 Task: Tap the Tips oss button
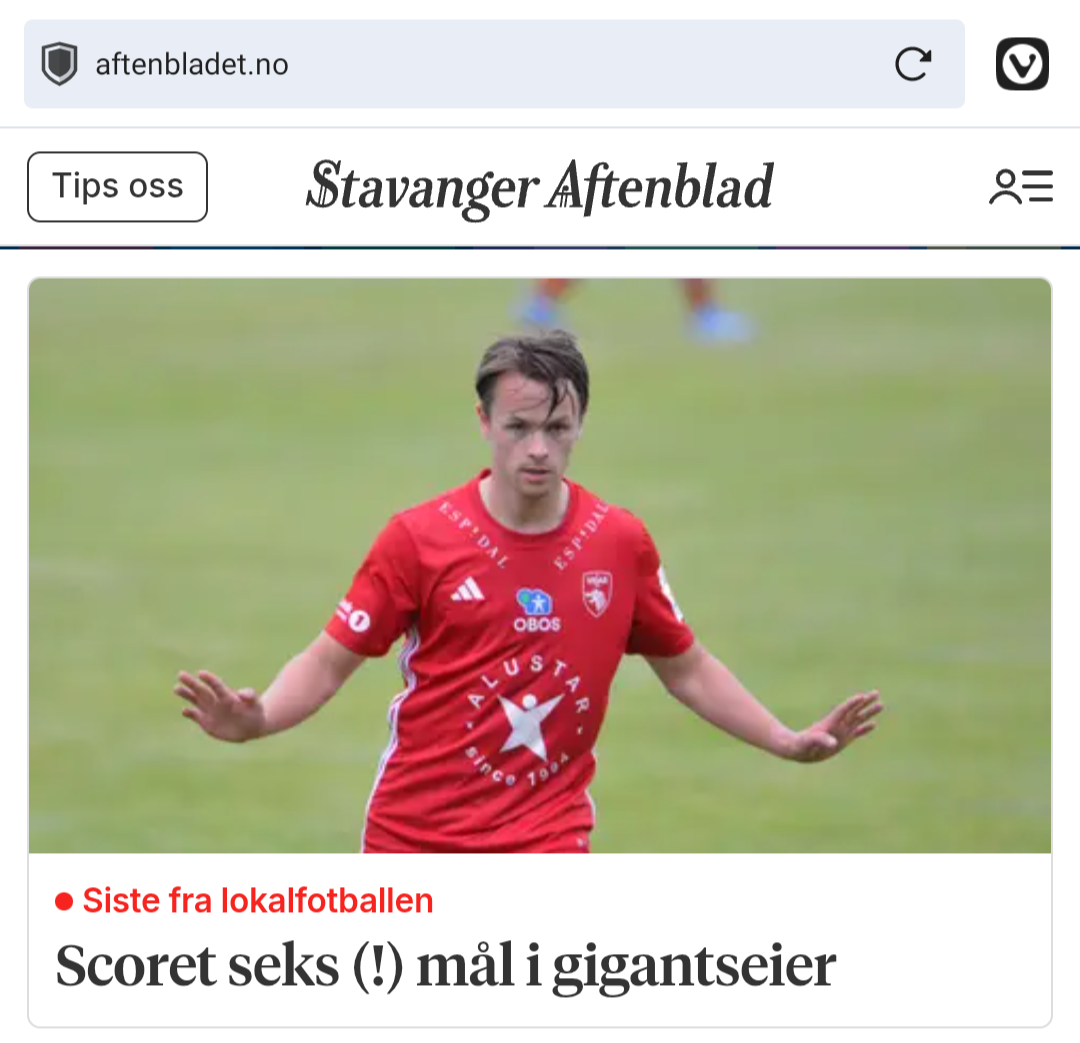coord(117,187)
